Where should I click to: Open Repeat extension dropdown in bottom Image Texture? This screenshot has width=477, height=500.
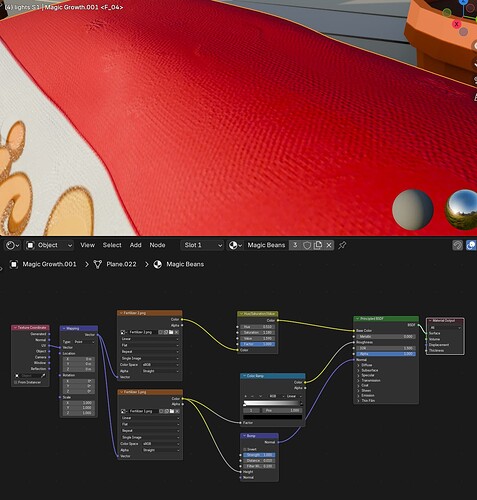tap(150, 431)
